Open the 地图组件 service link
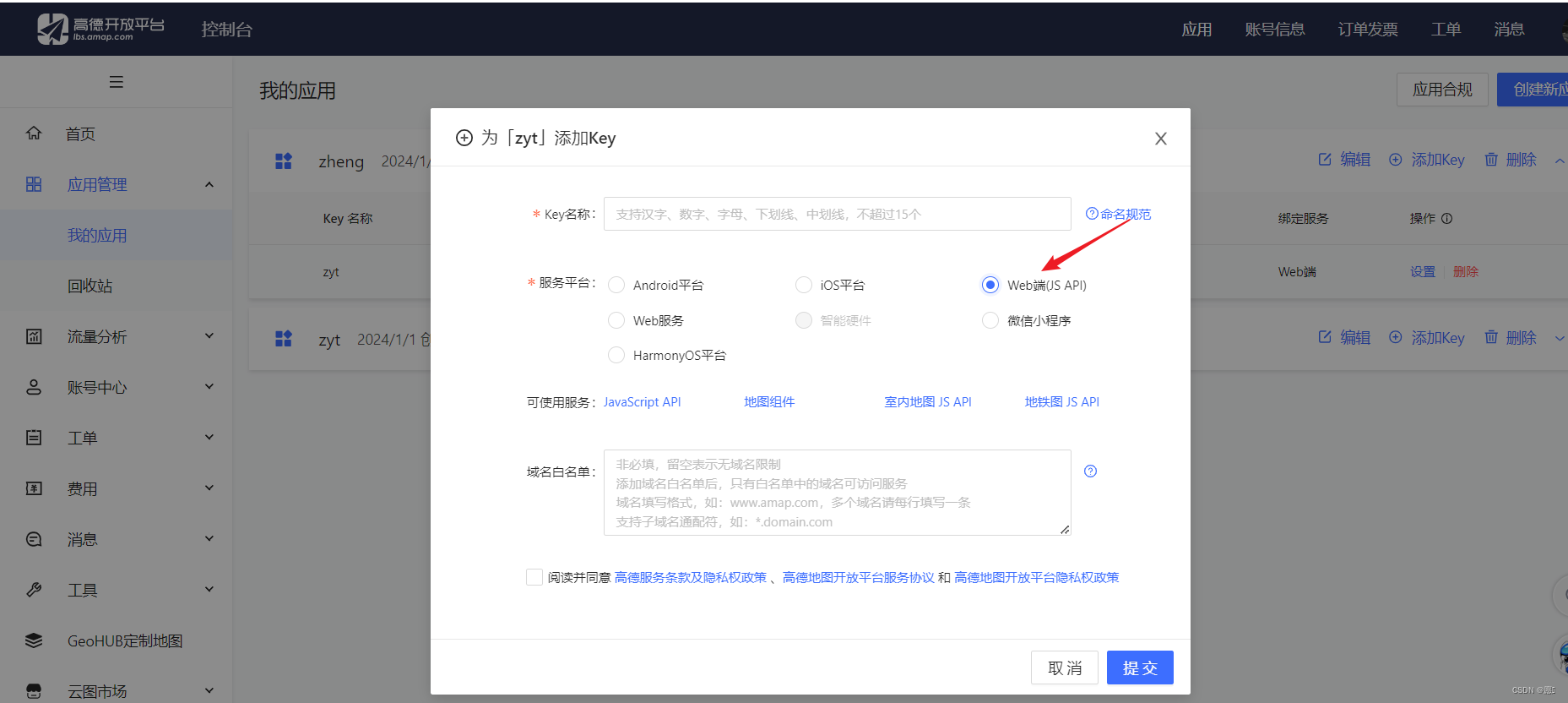The width and height of the screenshot is (1568, 703). 769,402
